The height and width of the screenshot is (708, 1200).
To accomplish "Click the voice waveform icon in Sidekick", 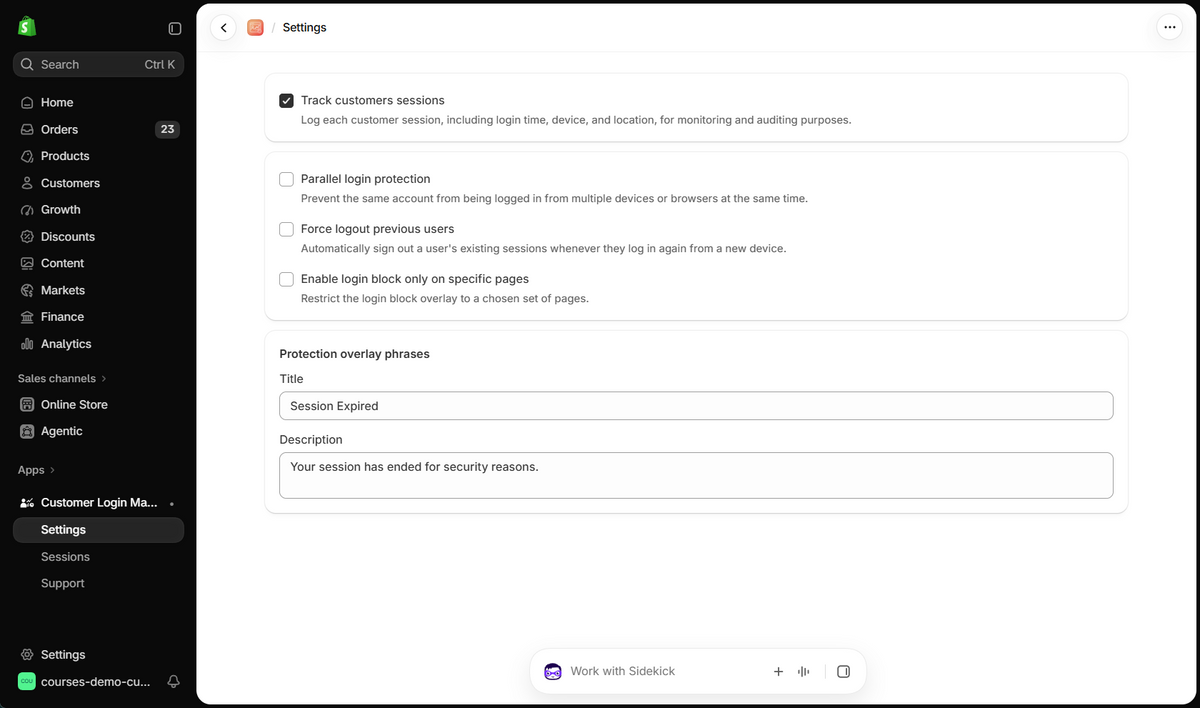I will (x=803, y=672).
